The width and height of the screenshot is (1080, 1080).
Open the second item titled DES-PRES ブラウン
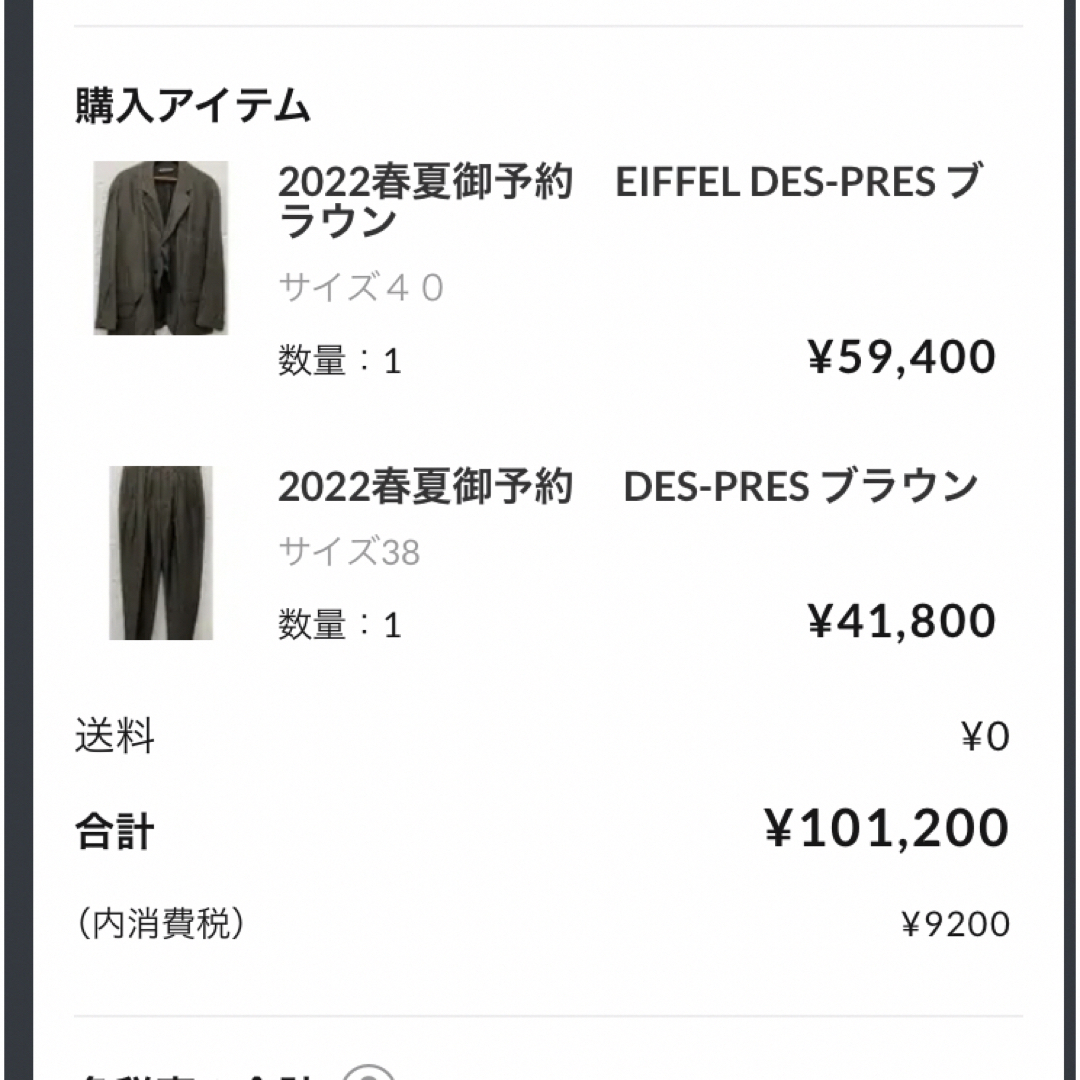point(628,486)
